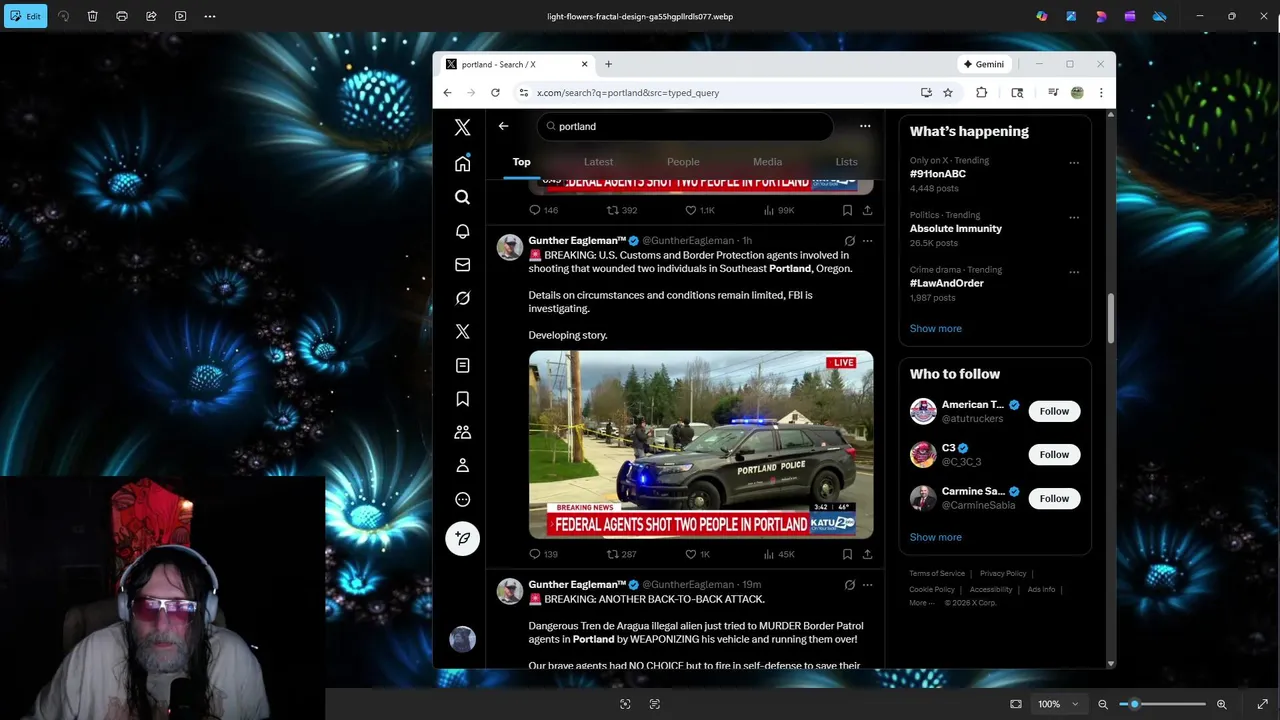The width and height of the screenshot is (1280, 720).
Task: Click the portland search field on X
Action: tap(685, 126)
